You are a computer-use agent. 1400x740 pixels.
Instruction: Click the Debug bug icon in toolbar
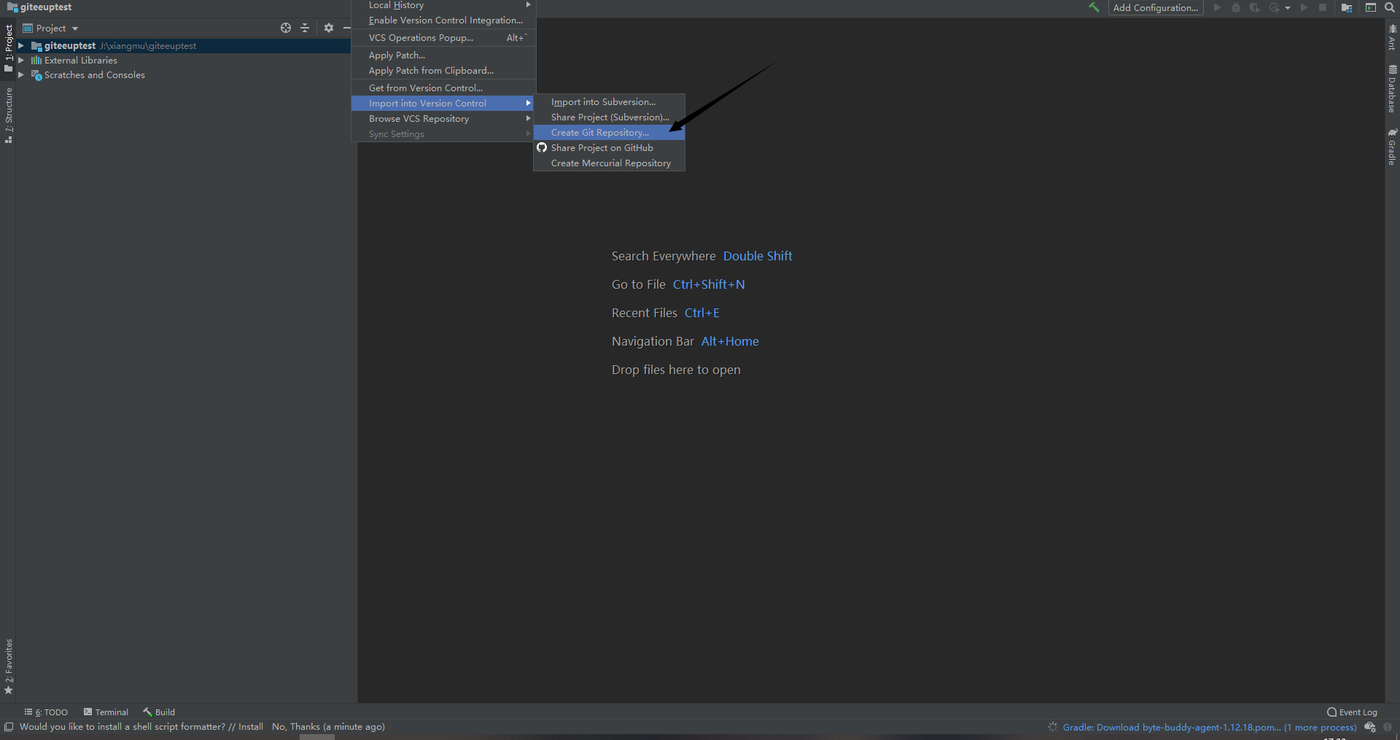tap(1236, 7)
